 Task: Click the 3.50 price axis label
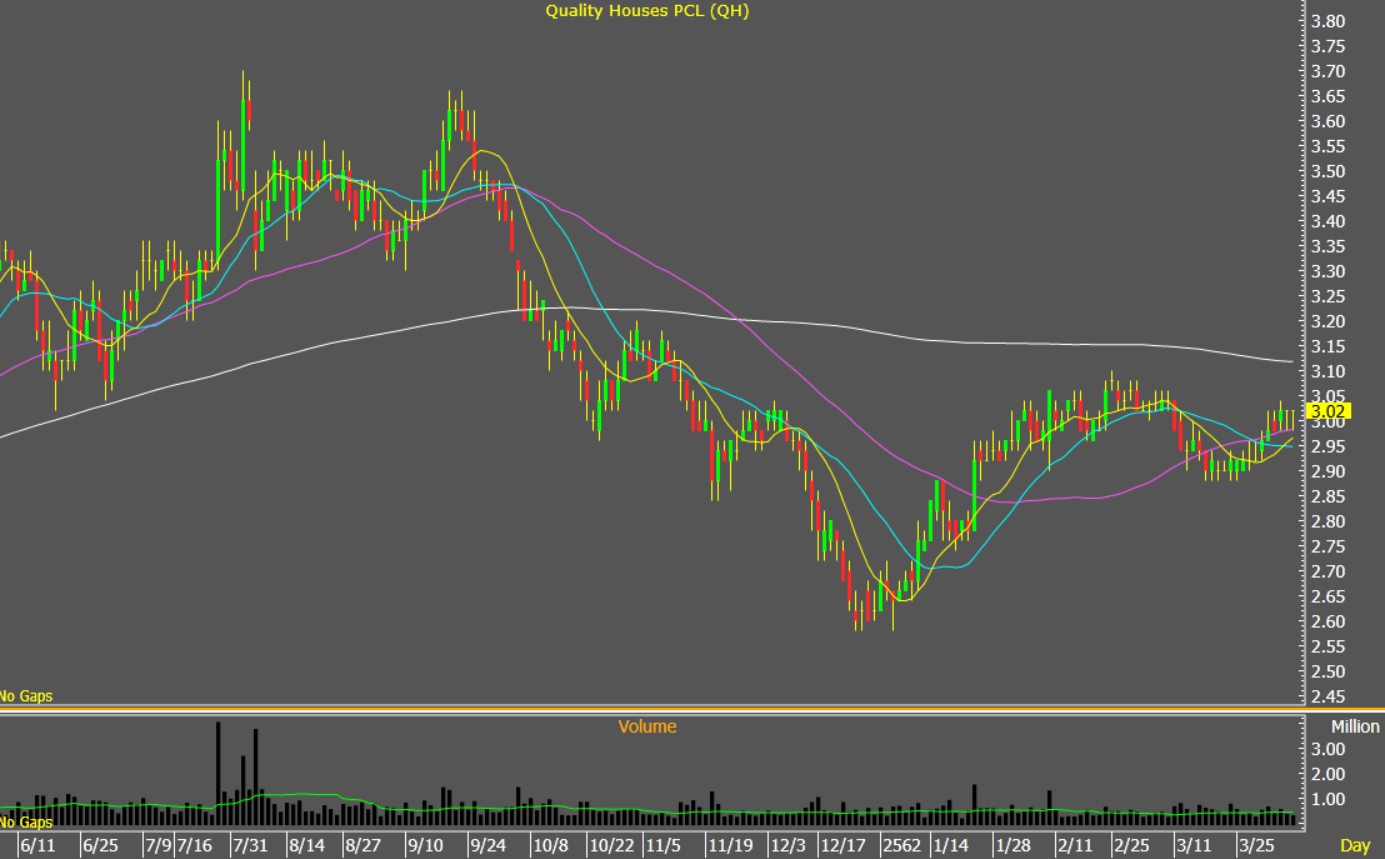(x=1326, y=171)
